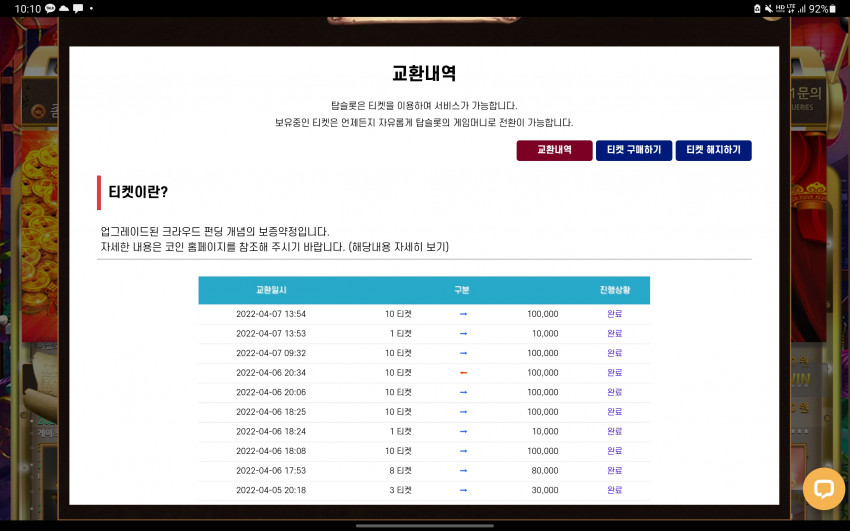
Task: Open the 티켓 해지하기 button
Action: tap(713, 150)
